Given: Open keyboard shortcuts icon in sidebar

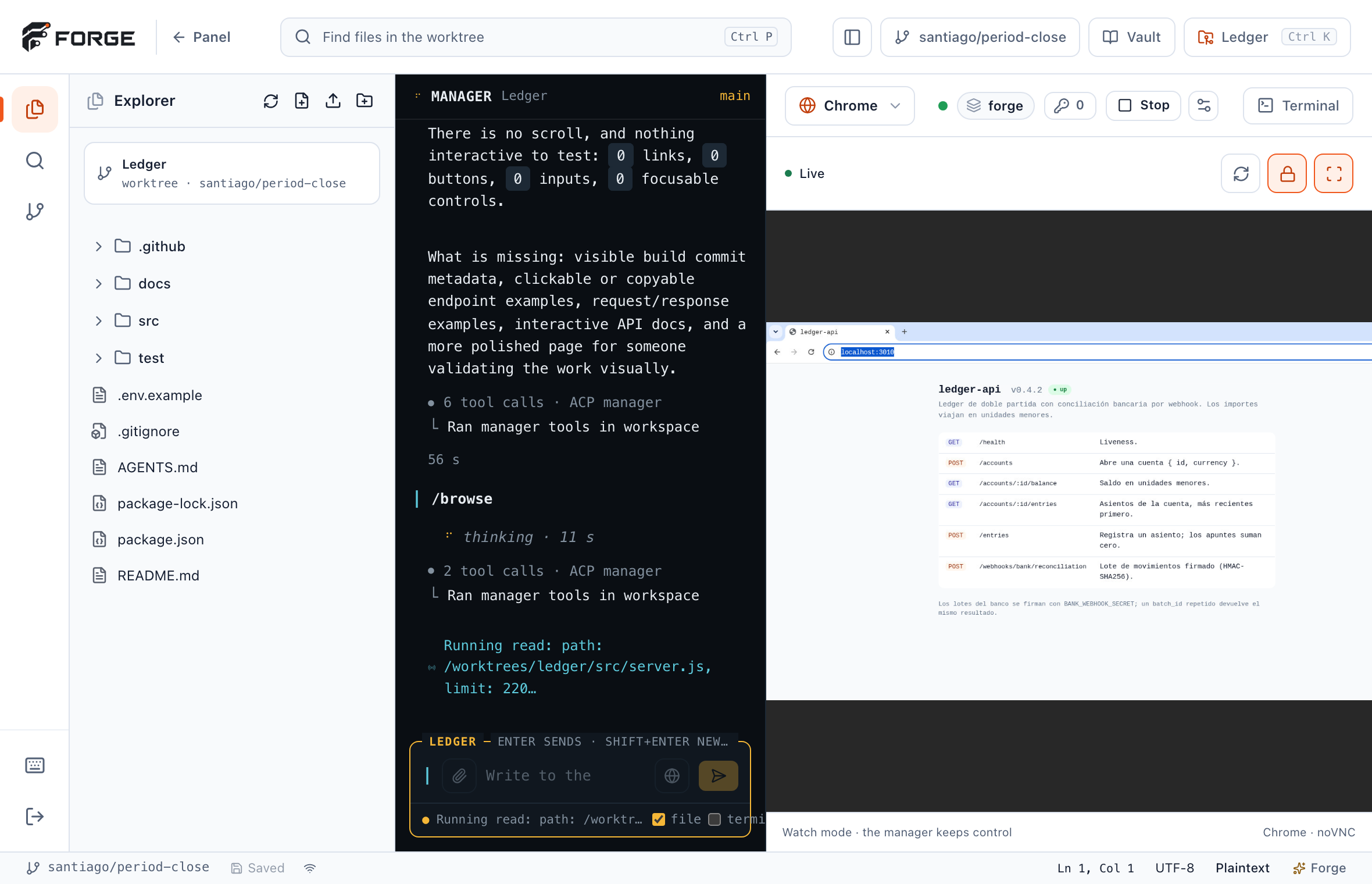Looking at the screenshot, I should 35,765.
